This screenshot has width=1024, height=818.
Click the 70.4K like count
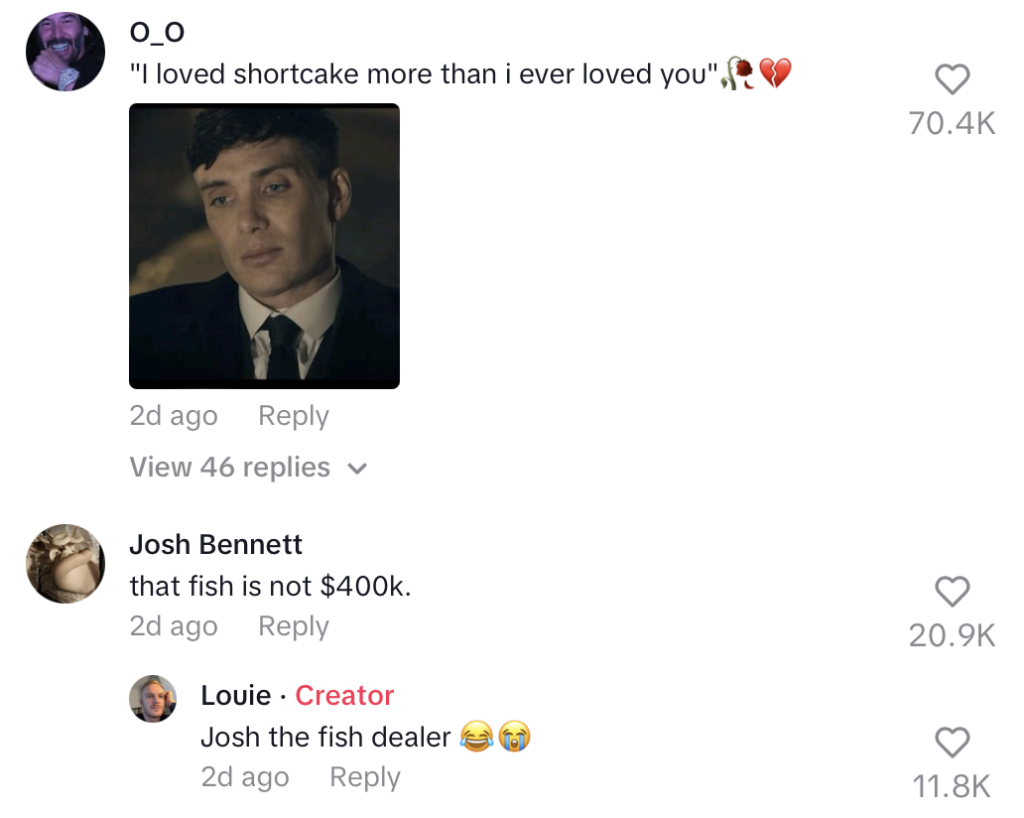(951, 123)
